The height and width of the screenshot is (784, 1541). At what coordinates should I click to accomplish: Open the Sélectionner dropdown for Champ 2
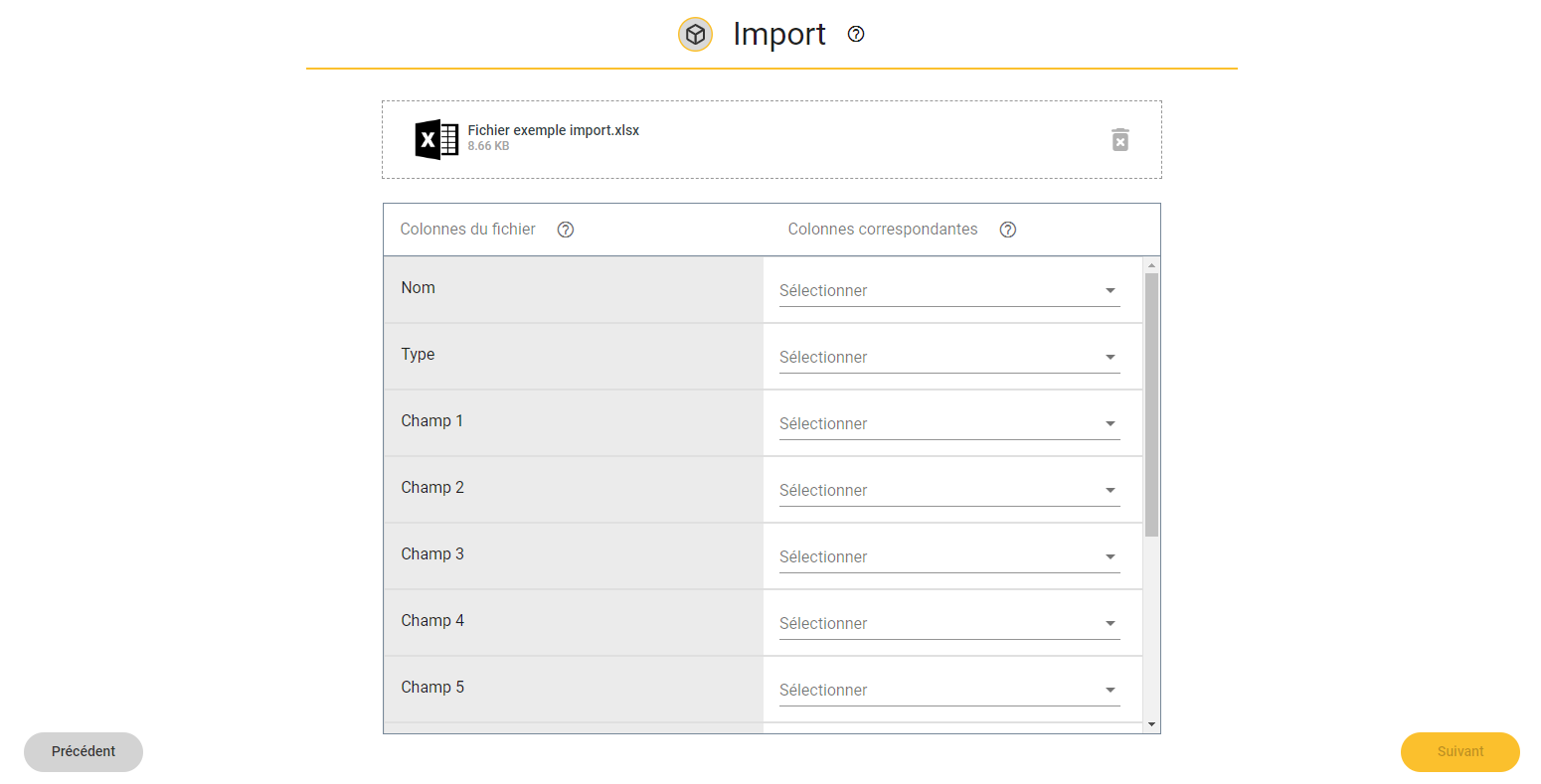(949, 490)
